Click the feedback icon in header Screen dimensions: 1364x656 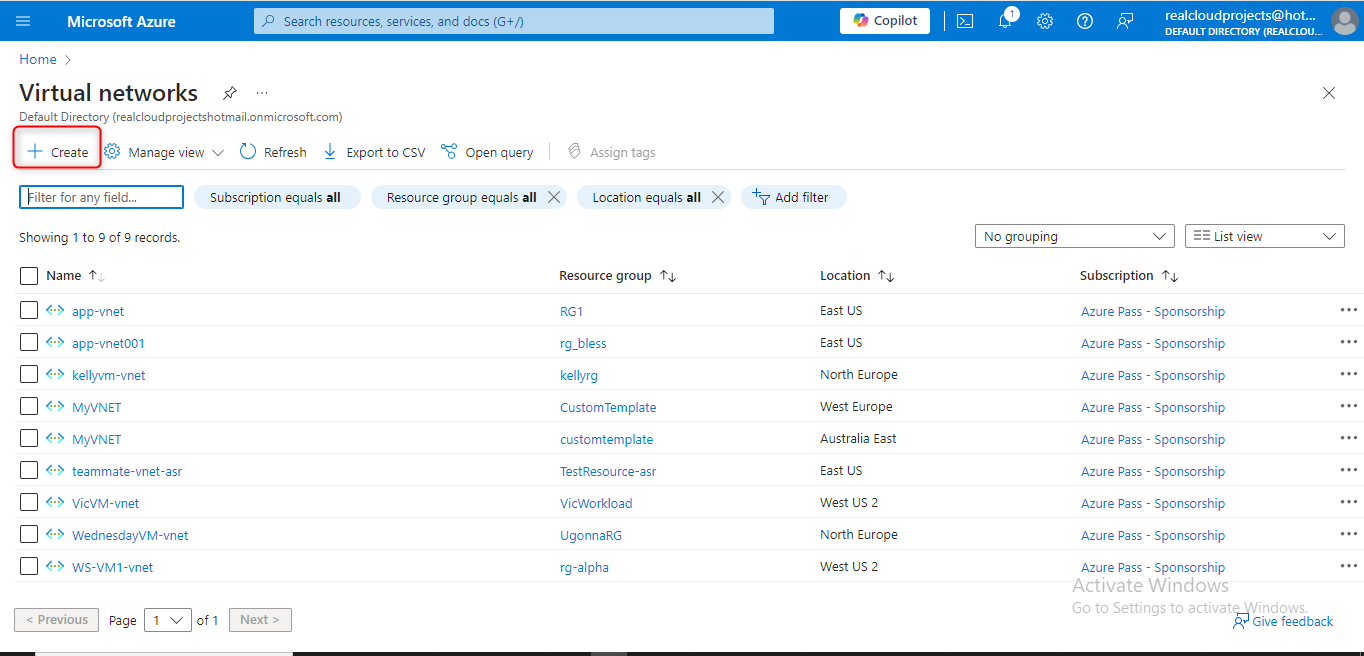(x=1125, y=21)
